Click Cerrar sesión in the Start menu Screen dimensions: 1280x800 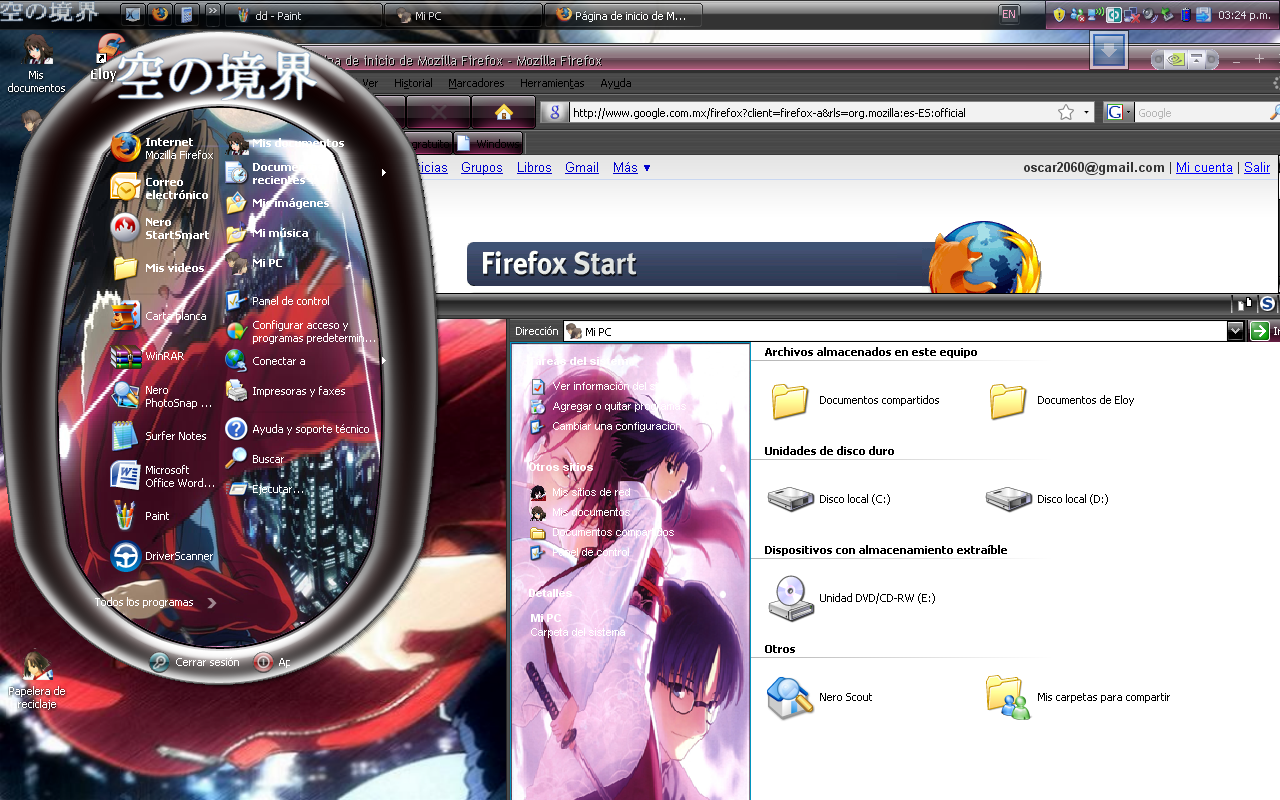coord(195,662)
